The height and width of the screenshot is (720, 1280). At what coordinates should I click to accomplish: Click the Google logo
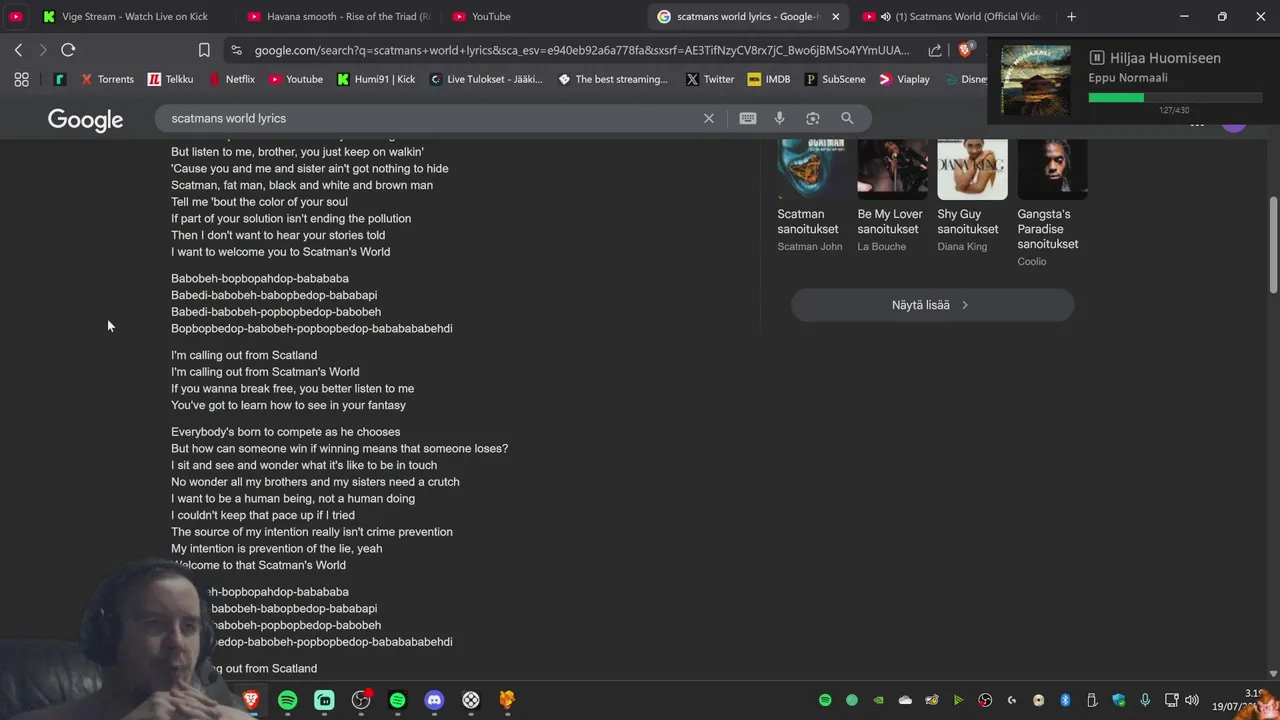tap(85, 120)
